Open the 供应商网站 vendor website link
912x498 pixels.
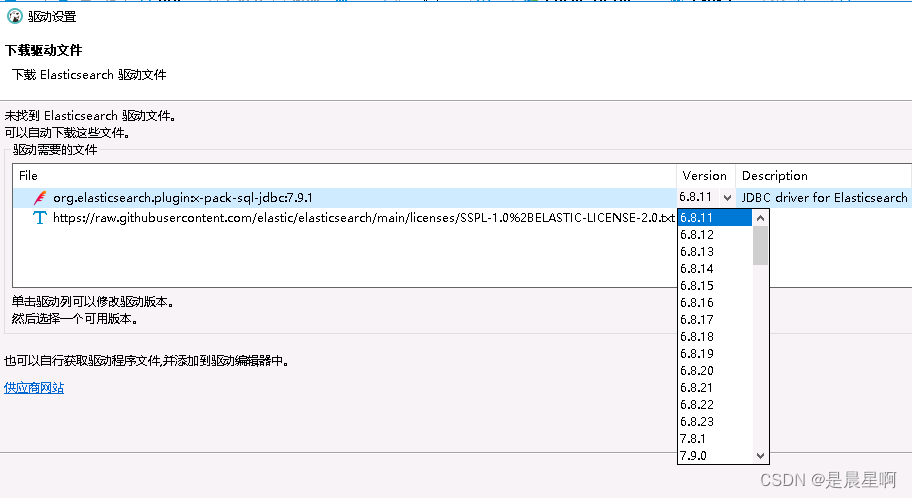[34, 388]
